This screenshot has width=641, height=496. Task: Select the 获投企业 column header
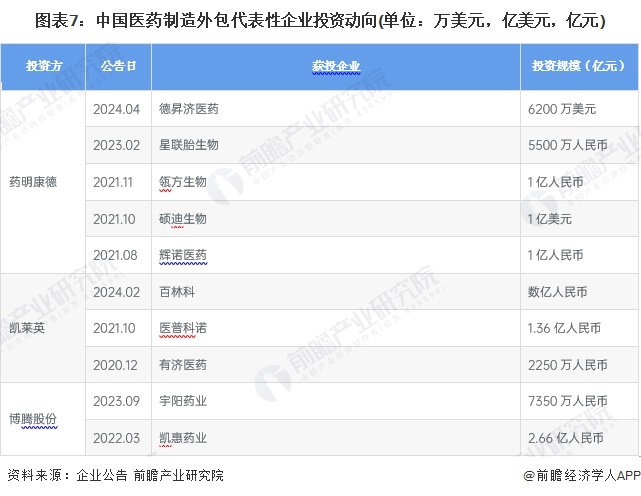click(336, 66)
